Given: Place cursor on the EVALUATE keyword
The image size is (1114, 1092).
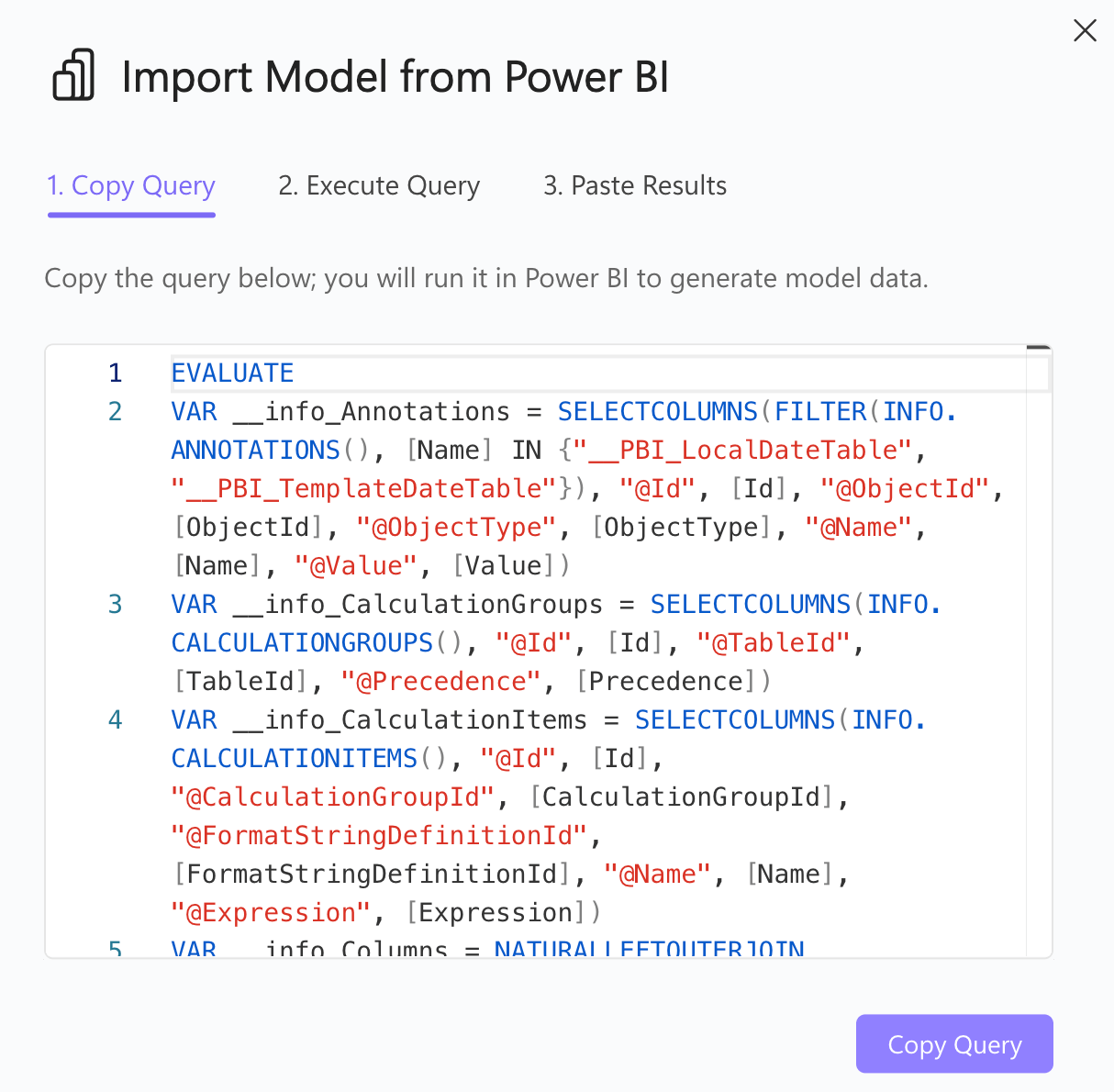Looking at the screenshot, I should 232,373.
